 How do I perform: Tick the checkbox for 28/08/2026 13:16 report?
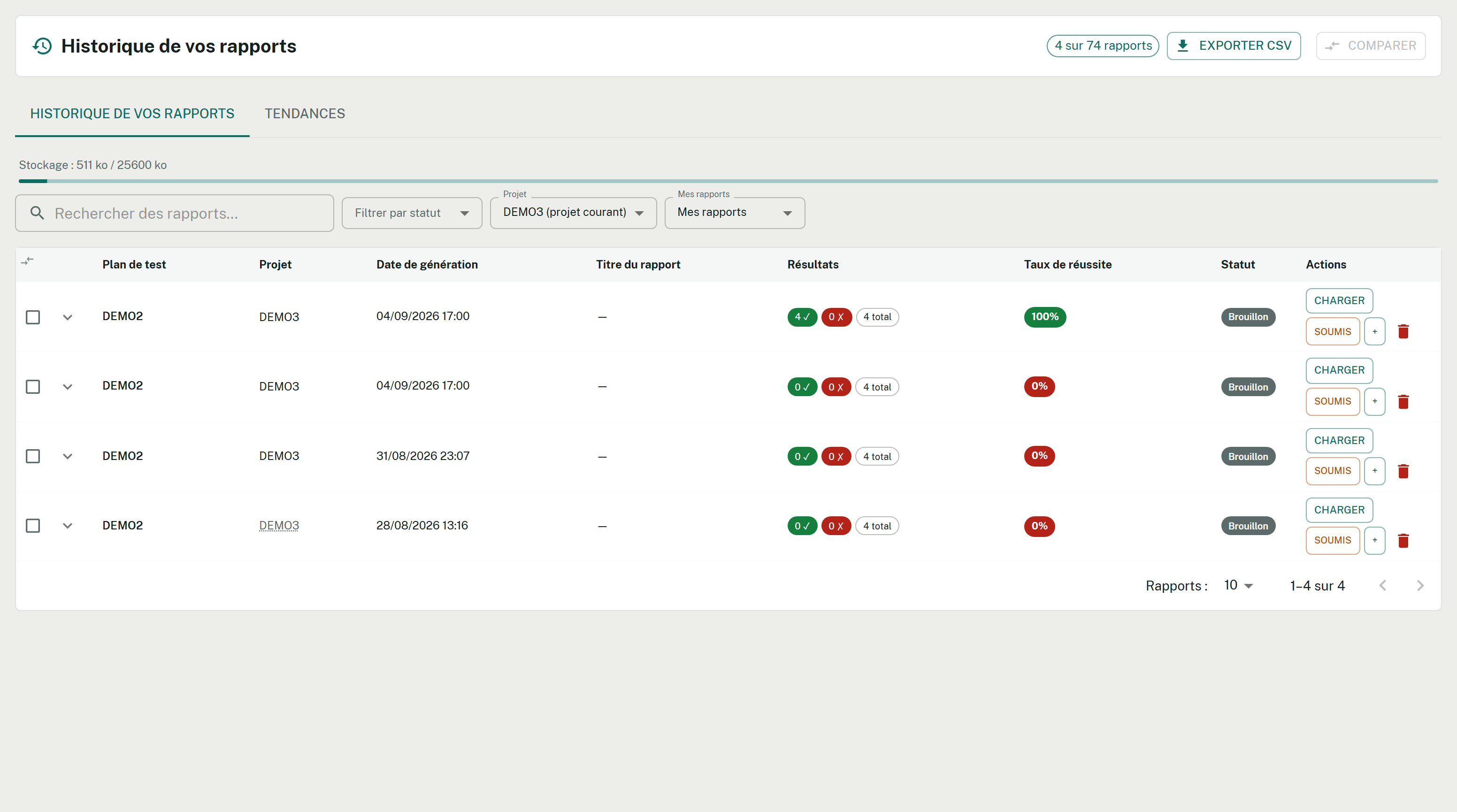tap(33, 526)
